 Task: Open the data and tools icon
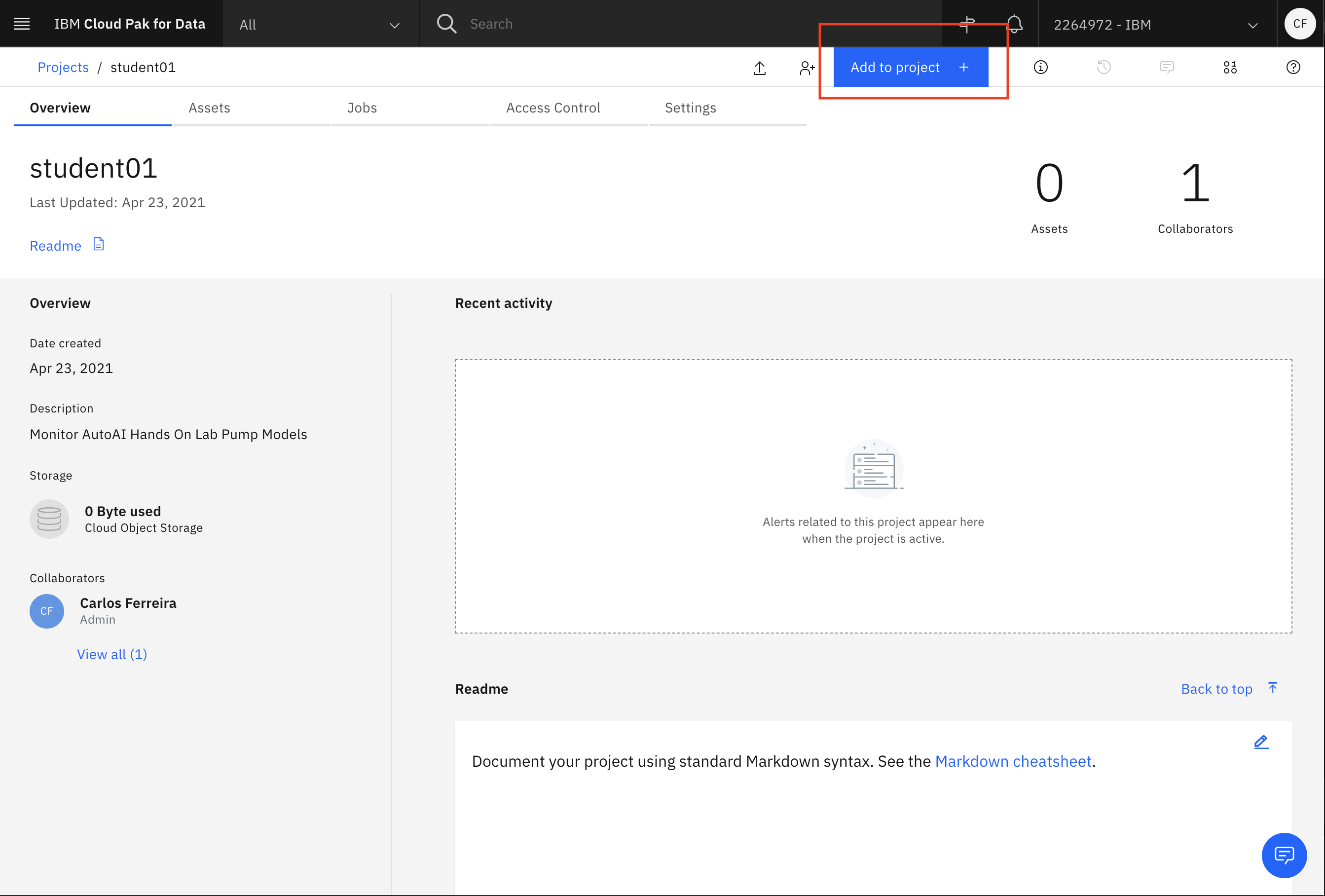[1230, 67]
